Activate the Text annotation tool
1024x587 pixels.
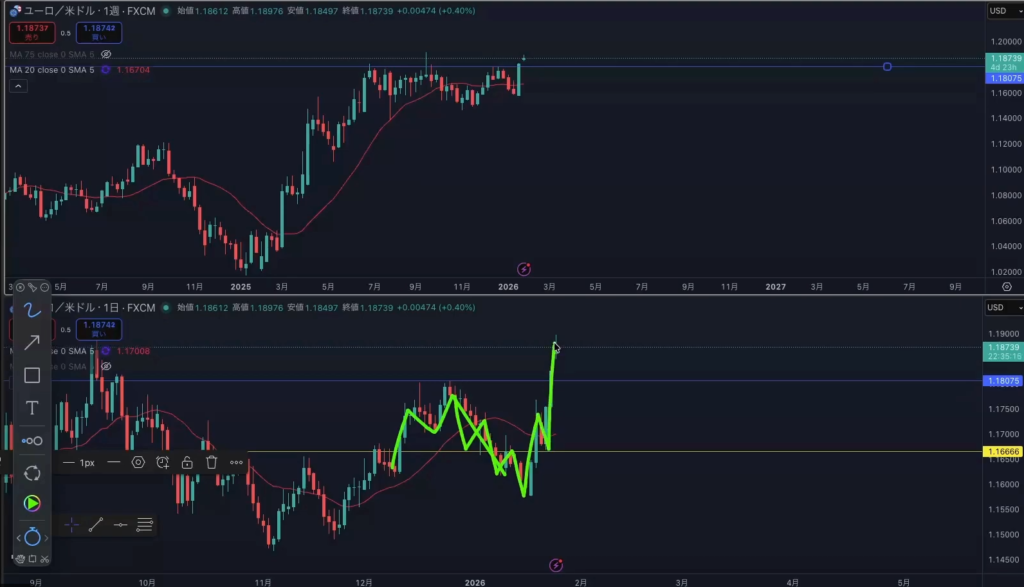(32, 408)
